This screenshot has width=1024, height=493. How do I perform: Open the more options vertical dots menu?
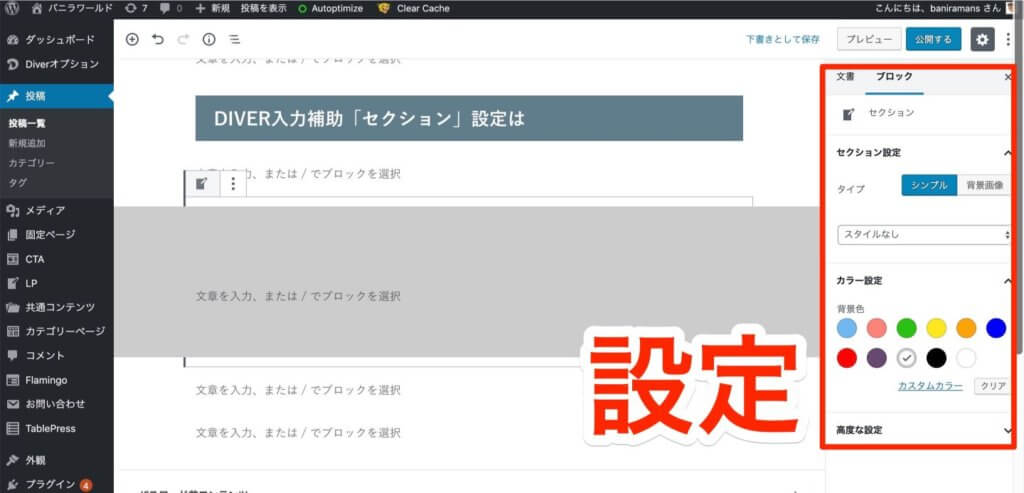[1008, 39]
